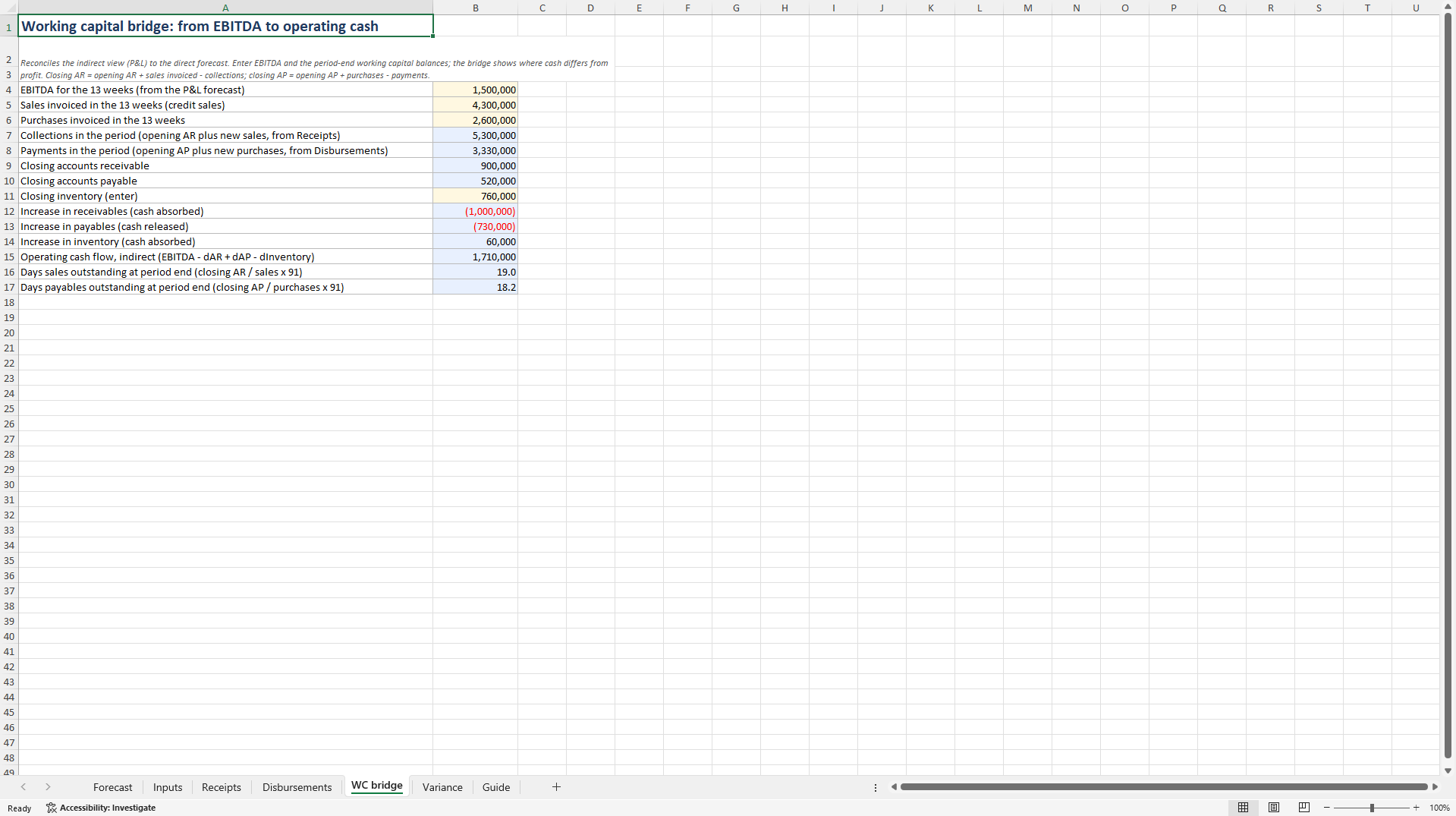The height and width of the screenshot is (816, 1456).
Task: Select collections value 5,300,000
Action: (476, 135)
